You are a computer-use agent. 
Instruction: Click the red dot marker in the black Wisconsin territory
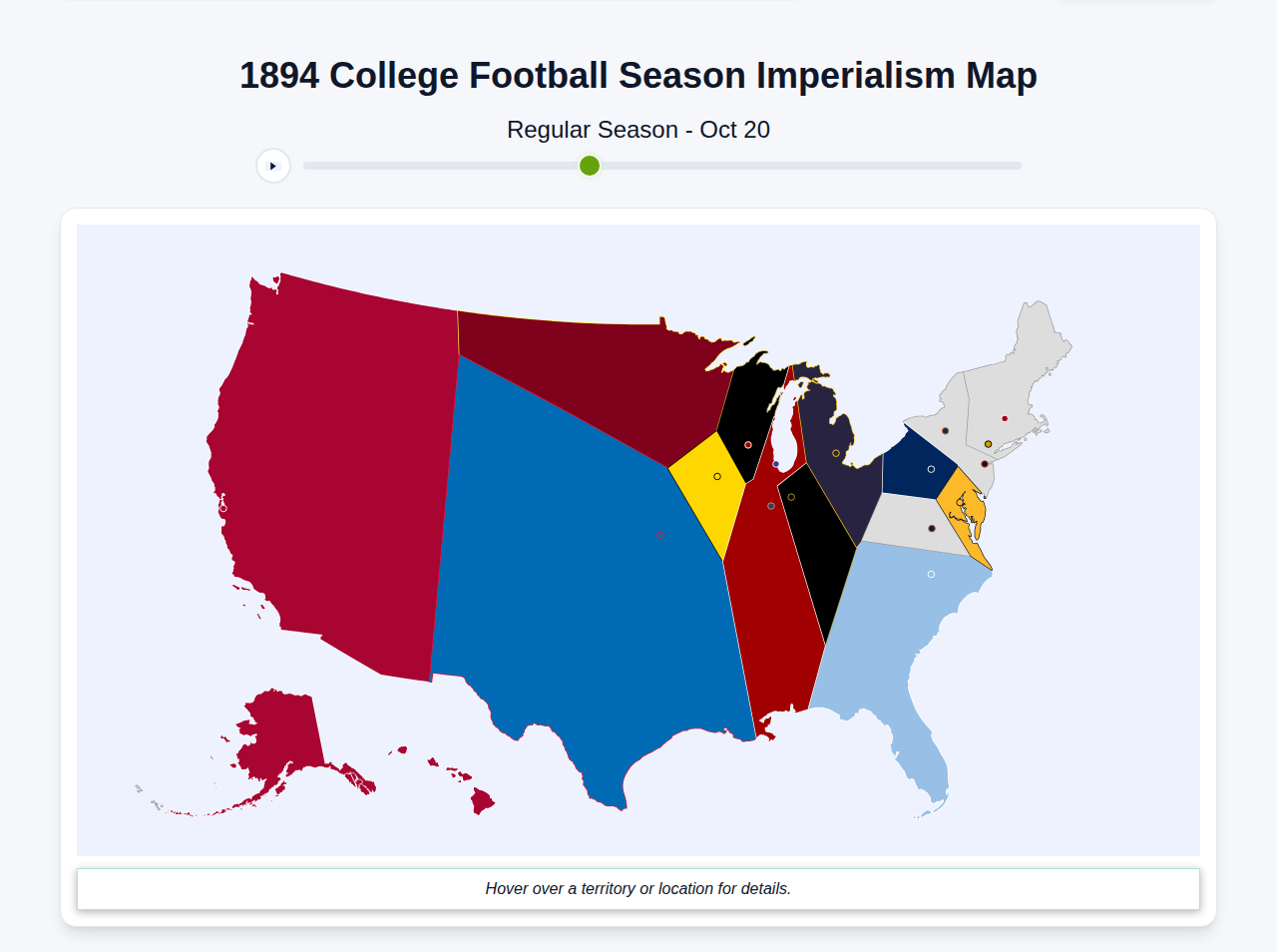coord(748,445)
